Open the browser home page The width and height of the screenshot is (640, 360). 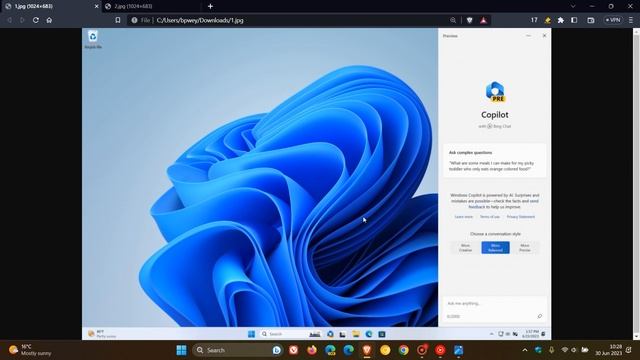pyautogui.click(x=49, y=20)
